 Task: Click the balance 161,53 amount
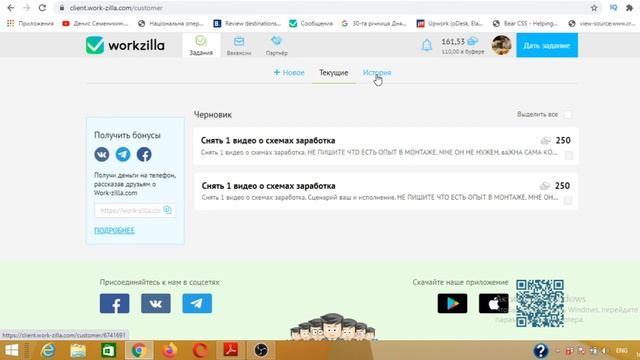(x=453, y=42)
